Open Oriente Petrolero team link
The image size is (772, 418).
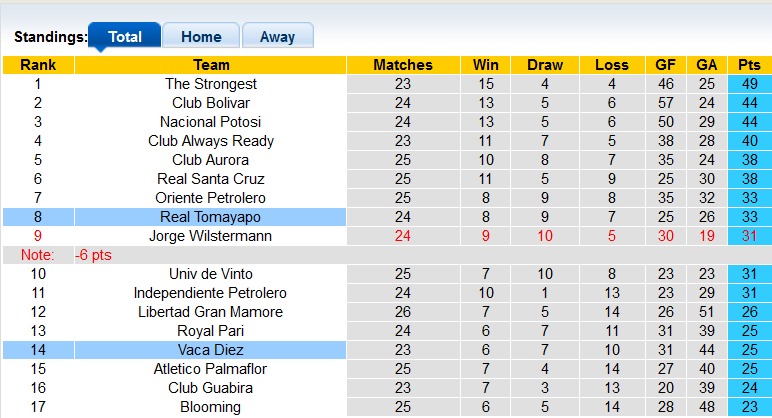coord(211,198)
